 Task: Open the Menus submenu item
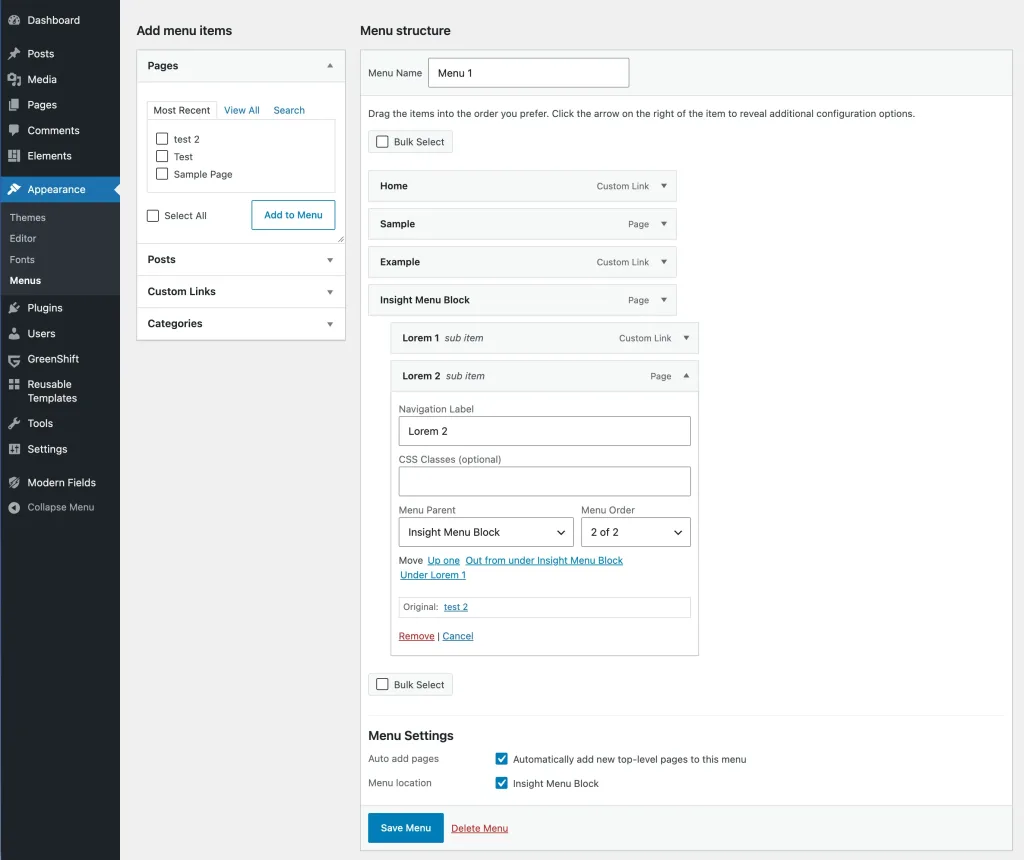[x=25, y=280]
